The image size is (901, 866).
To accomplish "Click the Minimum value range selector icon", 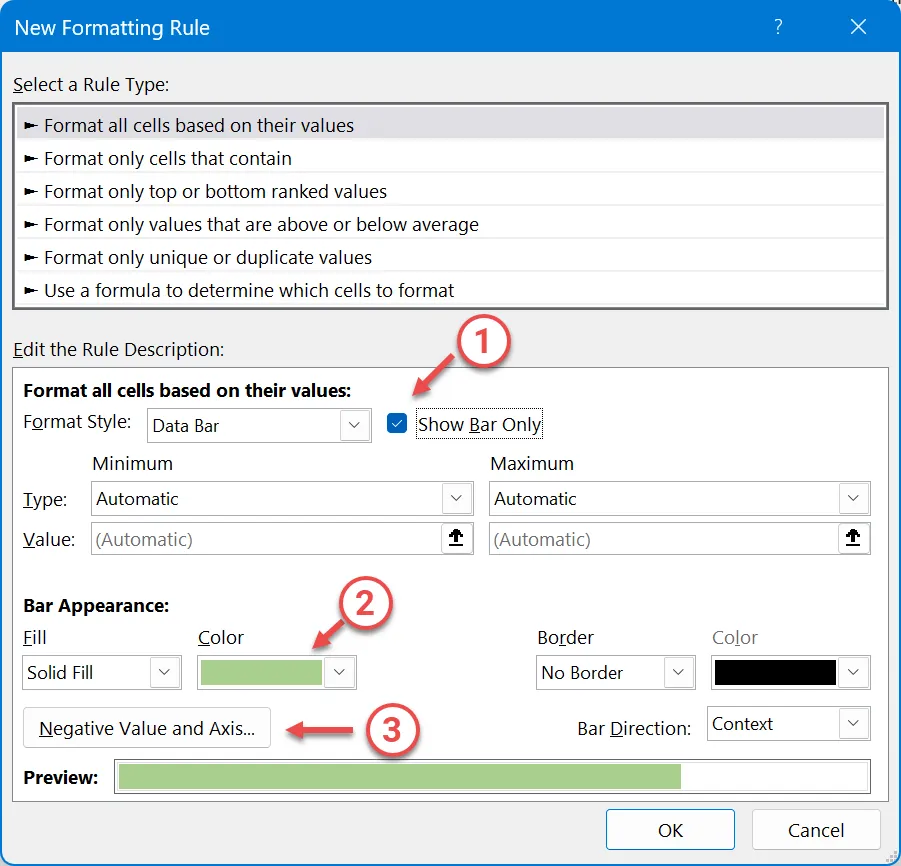I will tap(456, 539).
